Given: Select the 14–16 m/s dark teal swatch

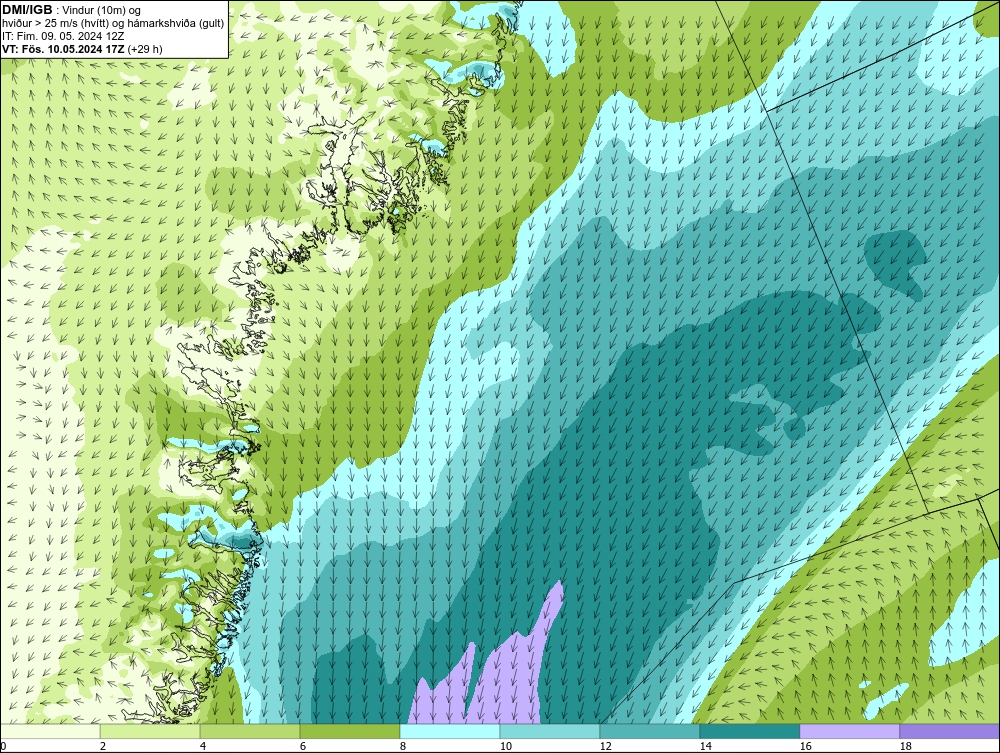Looking at the screenshot, I should [x=749, y=731].
